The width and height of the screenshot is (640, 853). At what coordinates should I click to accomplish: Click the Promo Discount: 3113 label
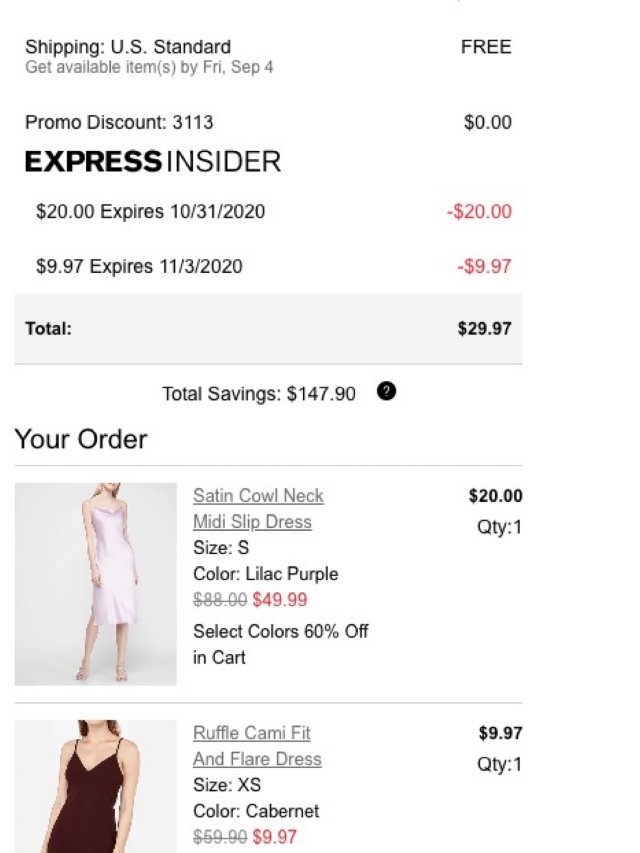point(119,123)
